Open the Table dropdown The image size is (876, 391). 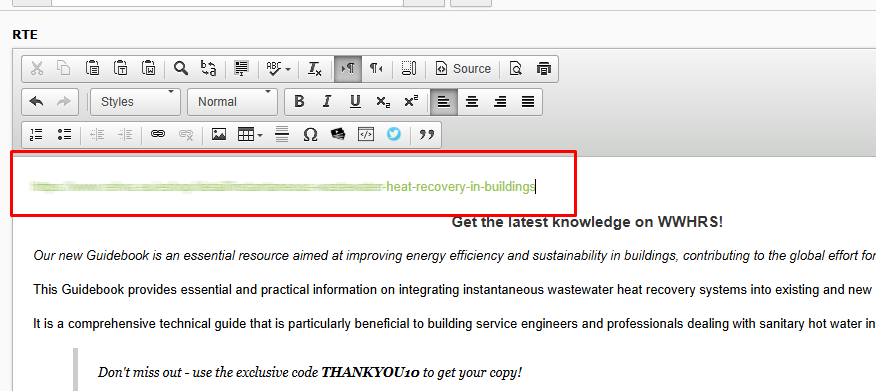[250, 135]
